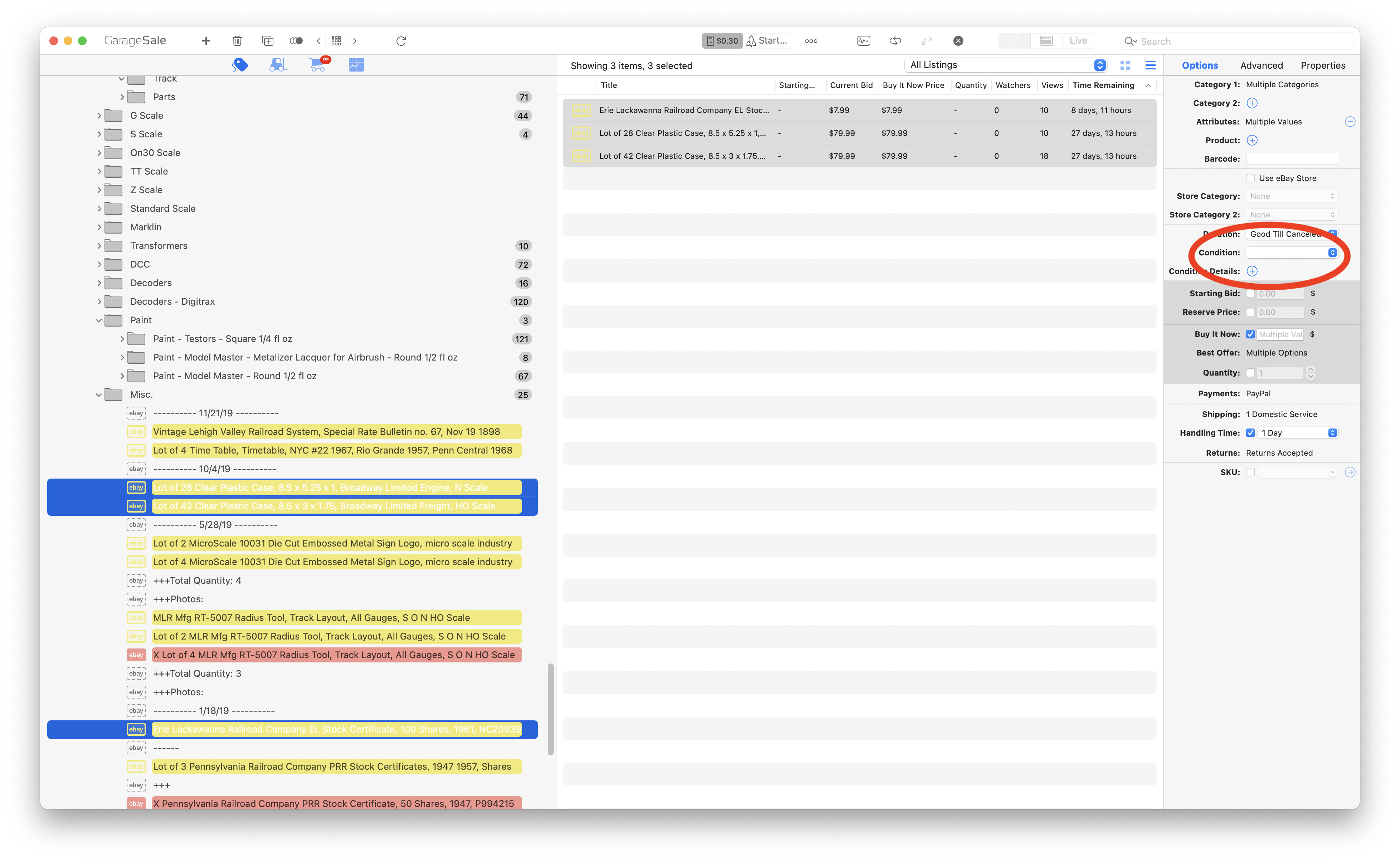Open the reports chart section icon
The height and width of the screenshot is (862, 1400).
tap(356, 64)
